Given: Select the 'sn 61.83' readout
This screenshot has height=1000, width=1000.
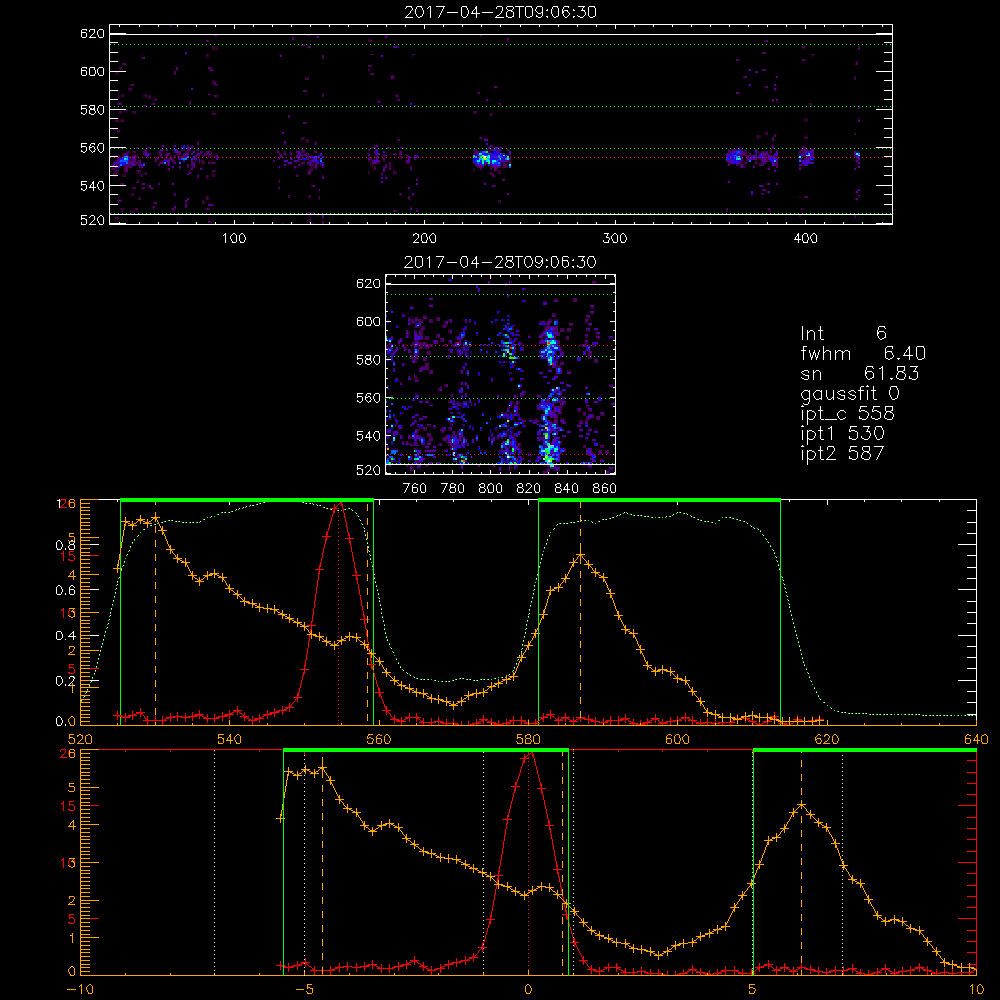Looking at the screenshot, I should (x=859, y=373).
